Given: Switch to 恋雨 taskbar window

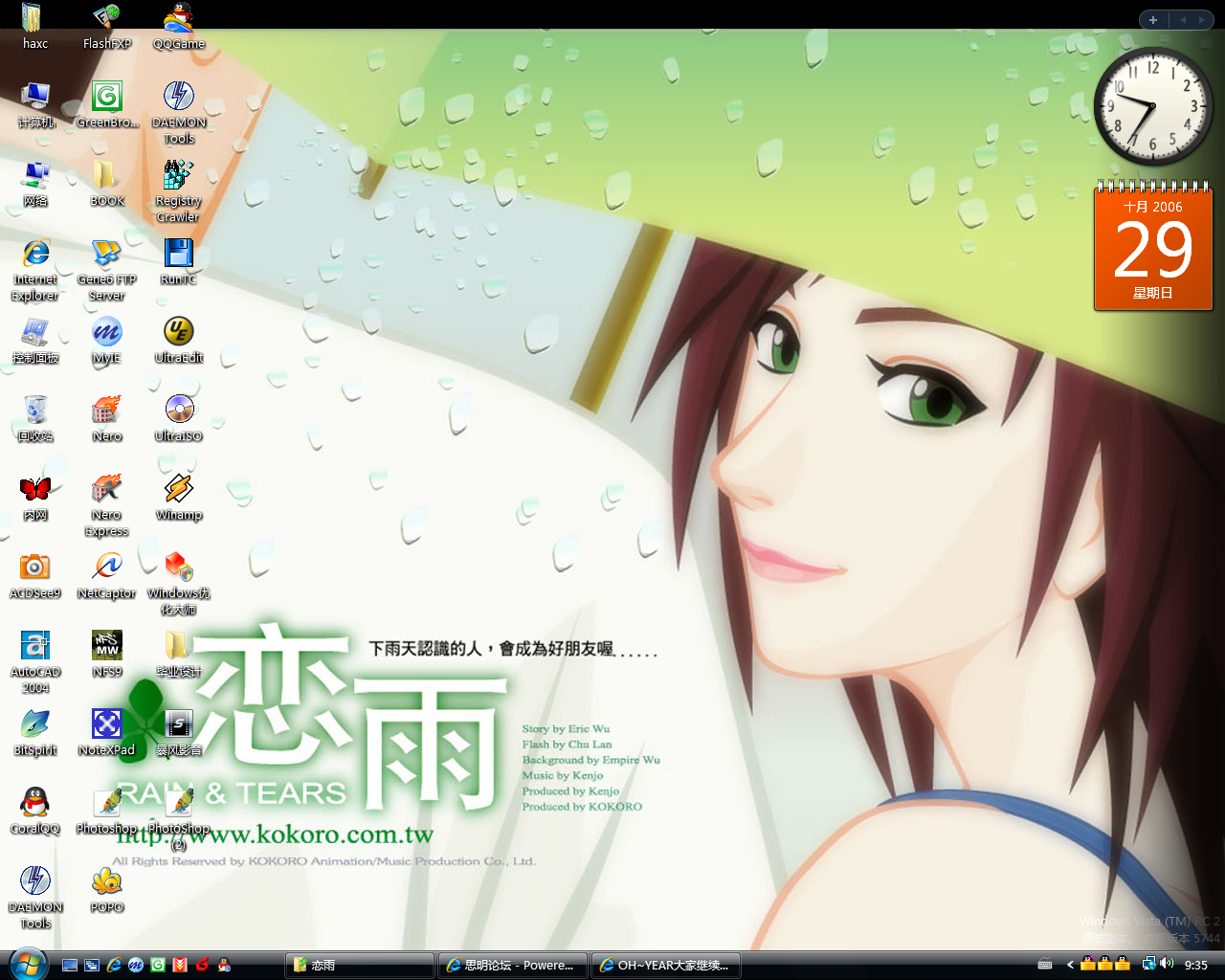Looking at the screenshot, I should tap(360, 965).
